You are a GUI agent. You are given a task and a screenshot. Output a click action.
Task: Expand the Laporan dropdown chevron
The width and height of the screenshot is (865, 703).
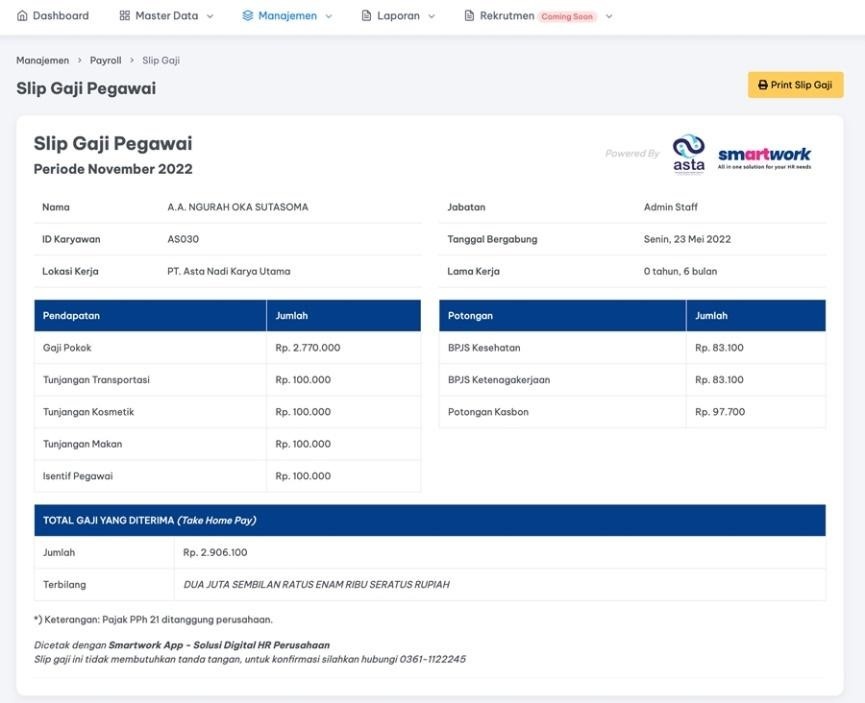(430, 16)
